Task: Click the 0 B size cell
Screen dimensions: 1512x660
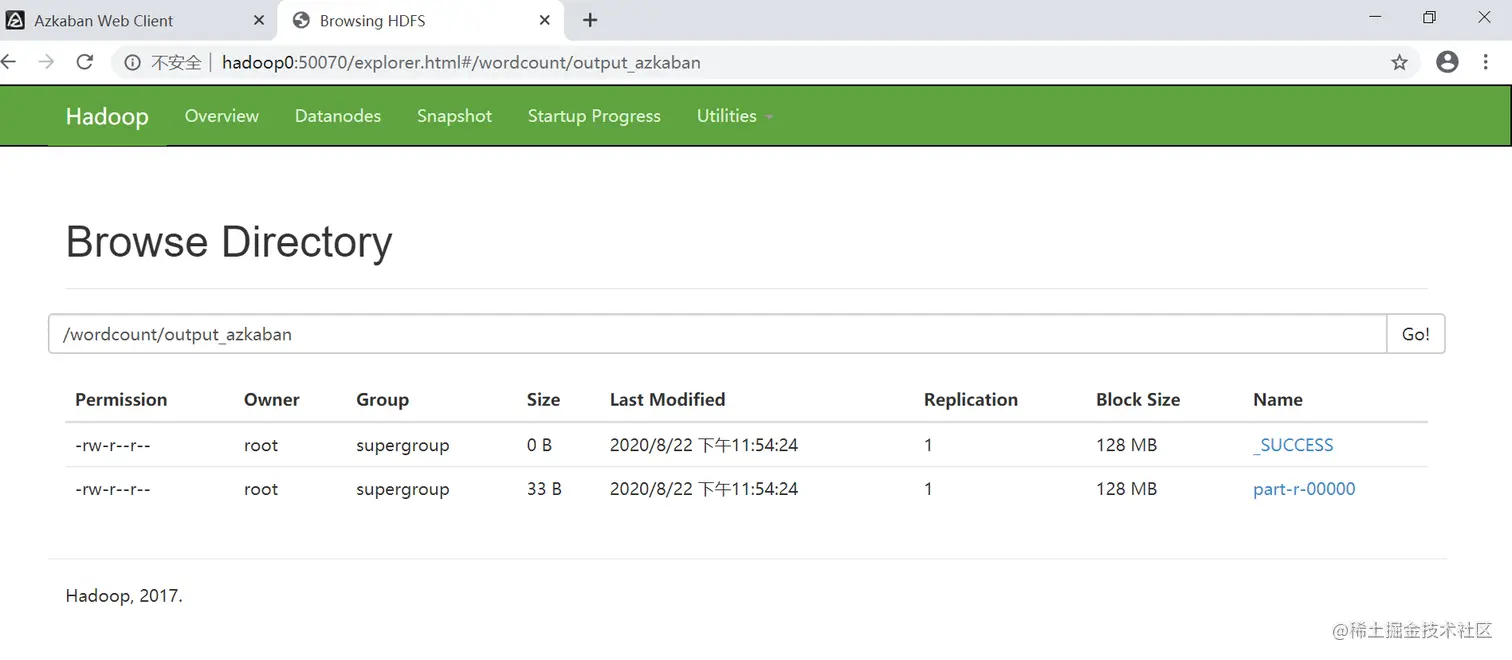Action: coord(539,445)
